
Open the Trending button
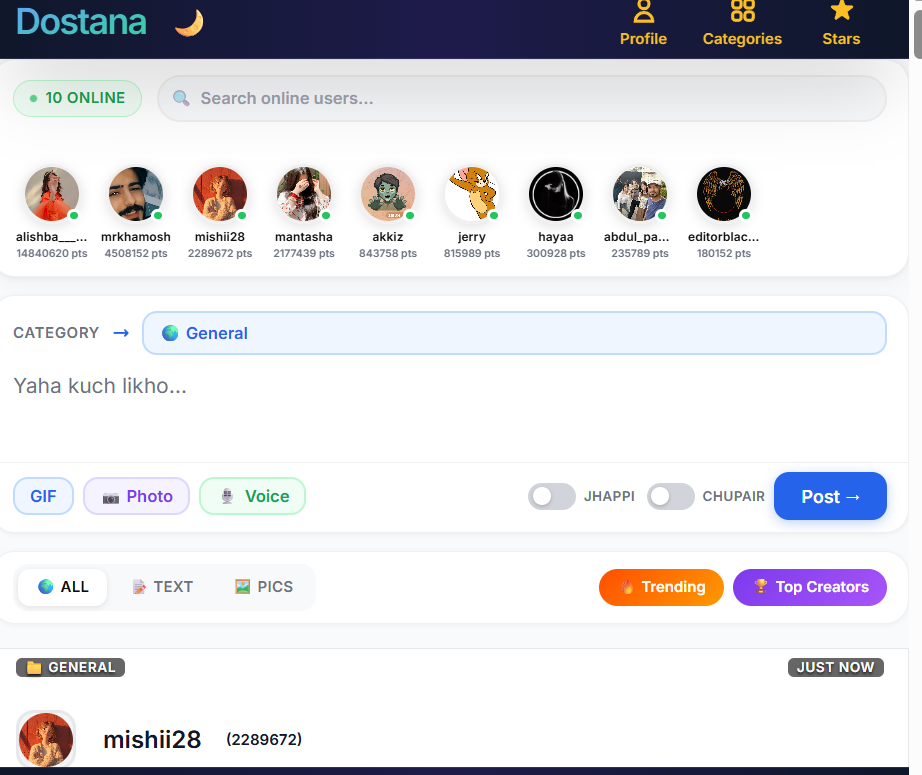[661, 587]
